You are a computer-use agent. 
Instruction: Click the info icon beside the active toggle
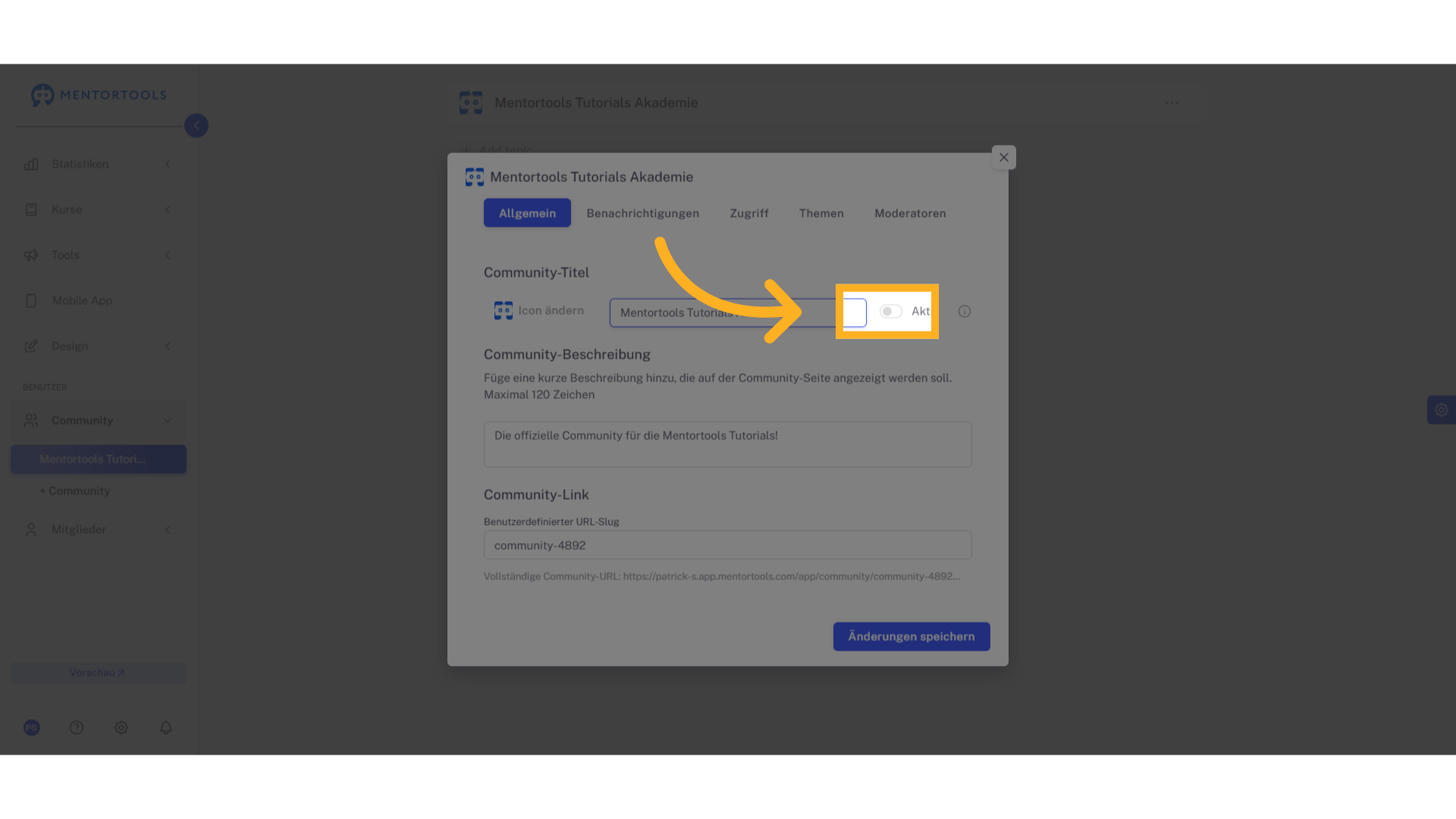965,312
